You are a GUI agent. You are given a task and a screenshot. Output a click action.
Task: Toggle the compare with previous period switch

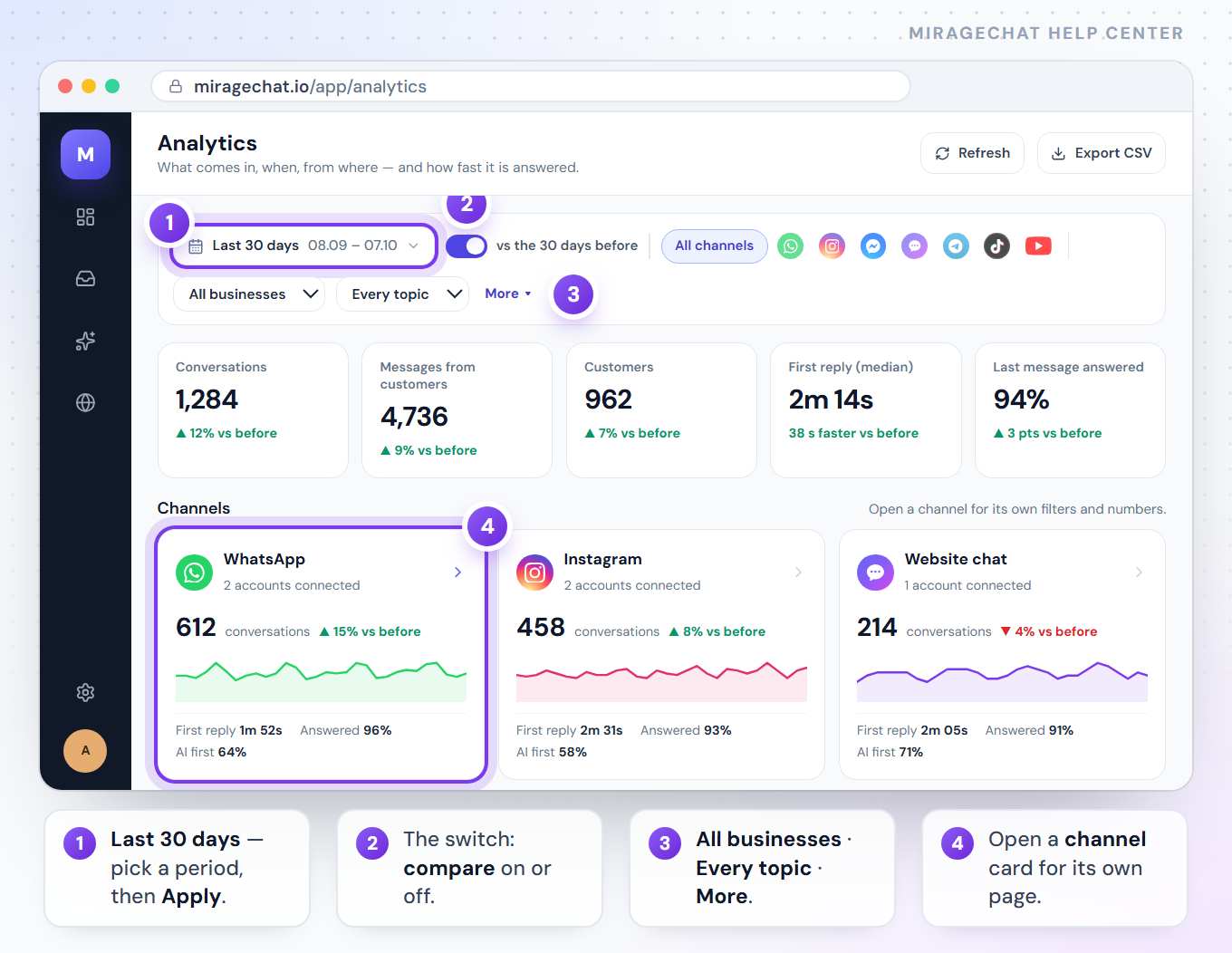[467, 245]
